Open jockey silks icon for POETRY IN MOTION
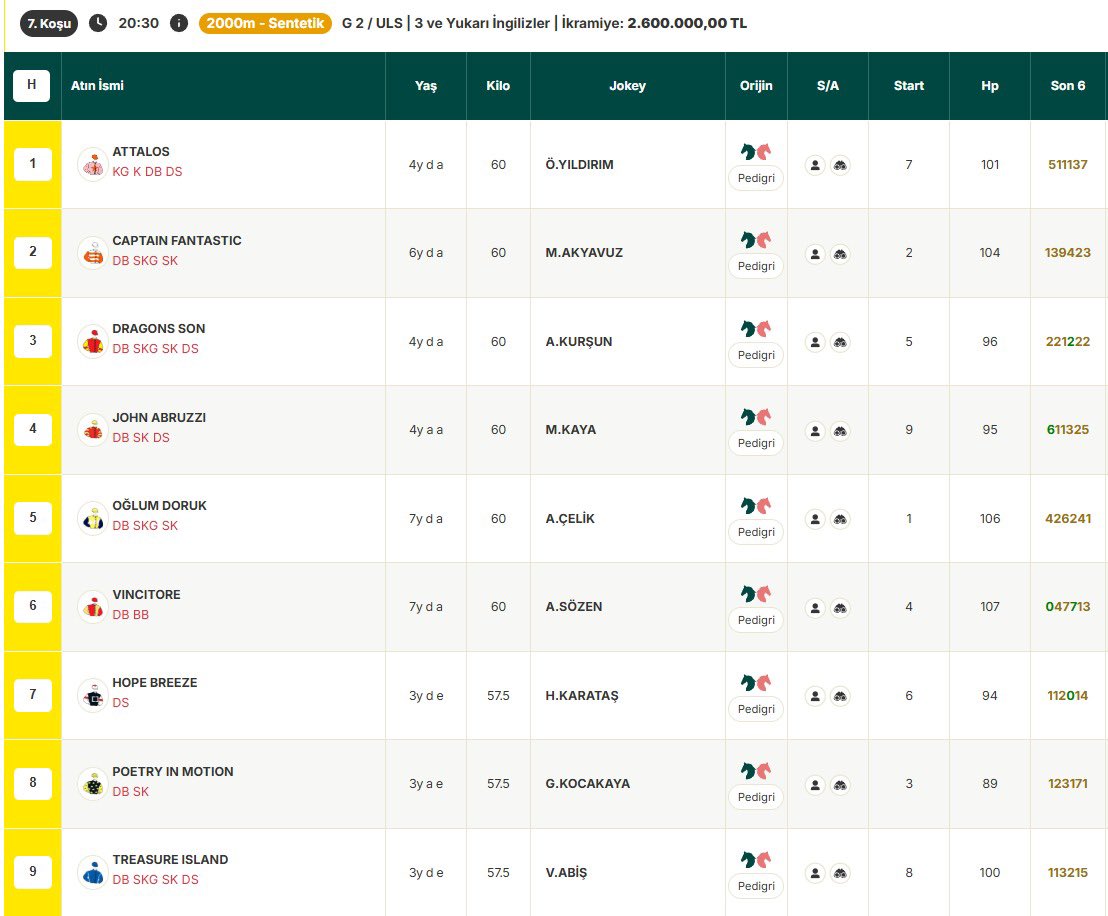1108x916 pixels. (x=93, y=784)
